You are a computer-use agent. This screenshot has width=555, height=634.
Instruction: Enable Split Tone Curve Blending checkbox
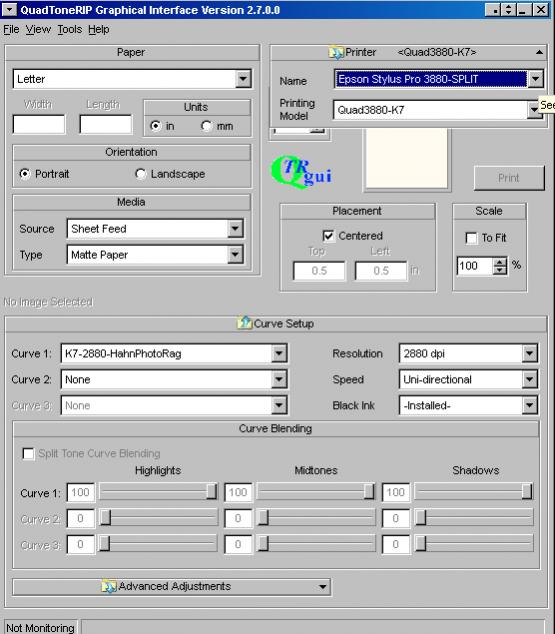click(x=28, y=454)
